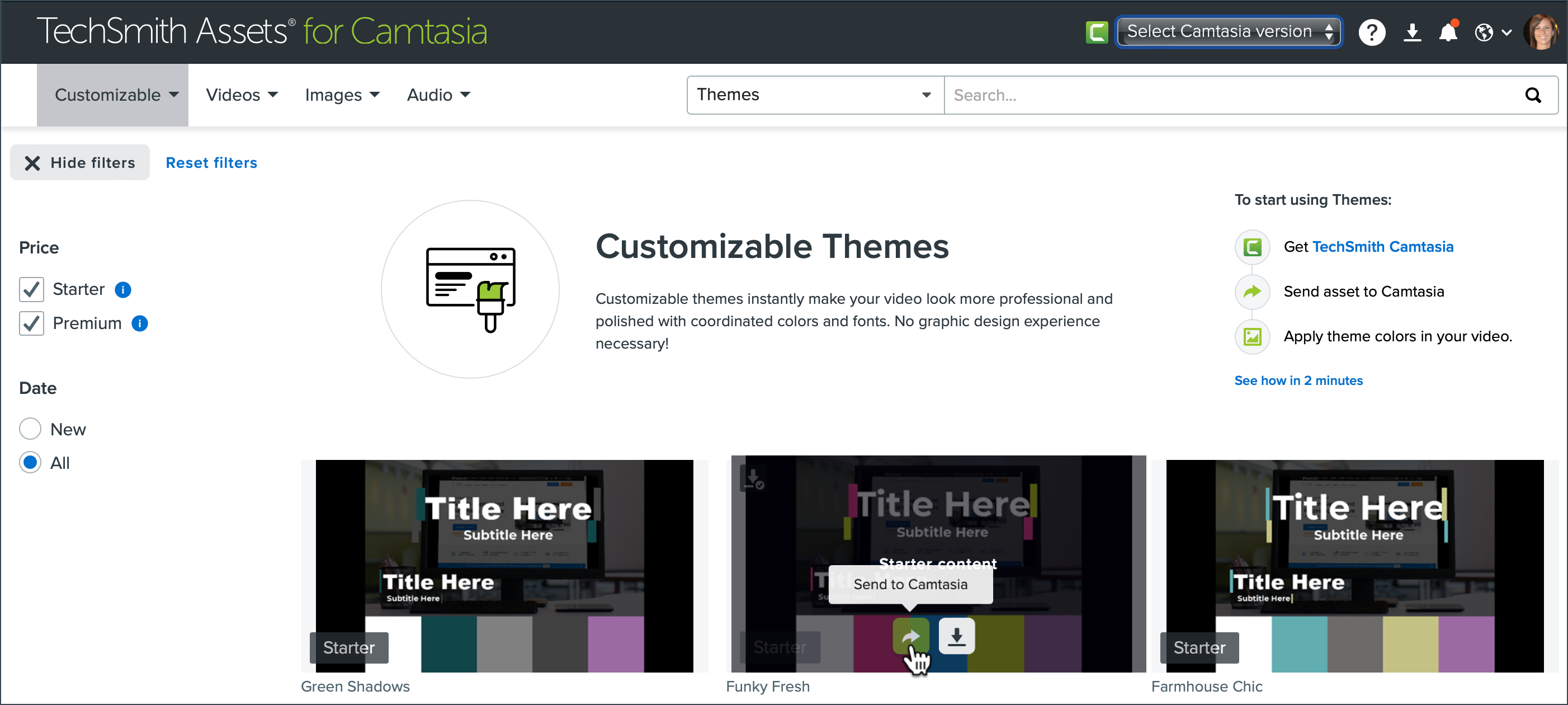Click the Reset filters link
Image resolution: width=1568 pixels, height=705 pixels.
tap(210, 162)
